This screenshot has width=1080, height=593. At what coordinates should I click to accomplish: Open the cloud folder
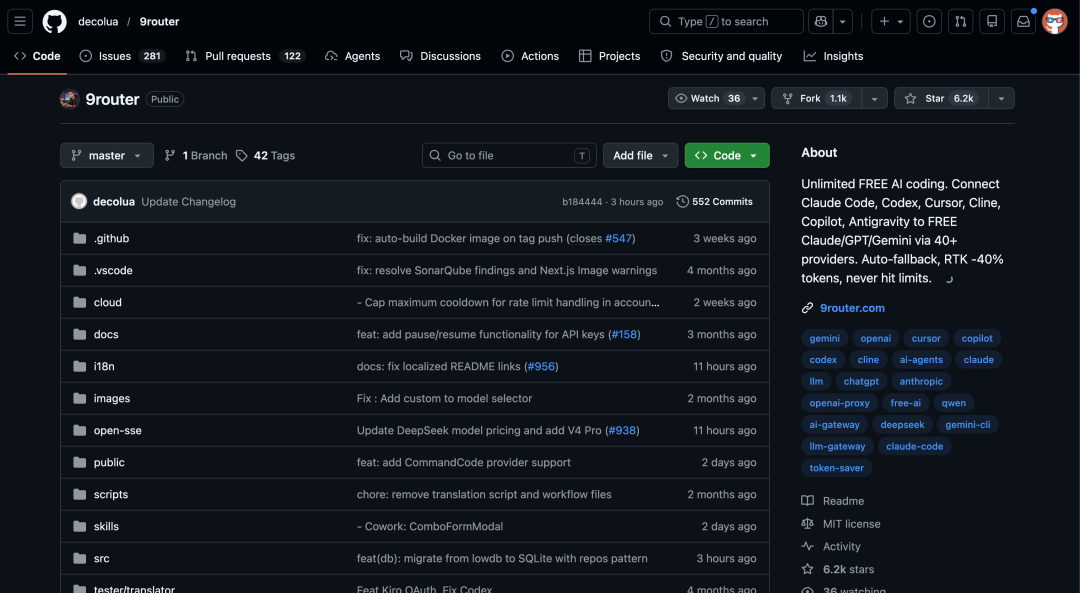(107, 302)
